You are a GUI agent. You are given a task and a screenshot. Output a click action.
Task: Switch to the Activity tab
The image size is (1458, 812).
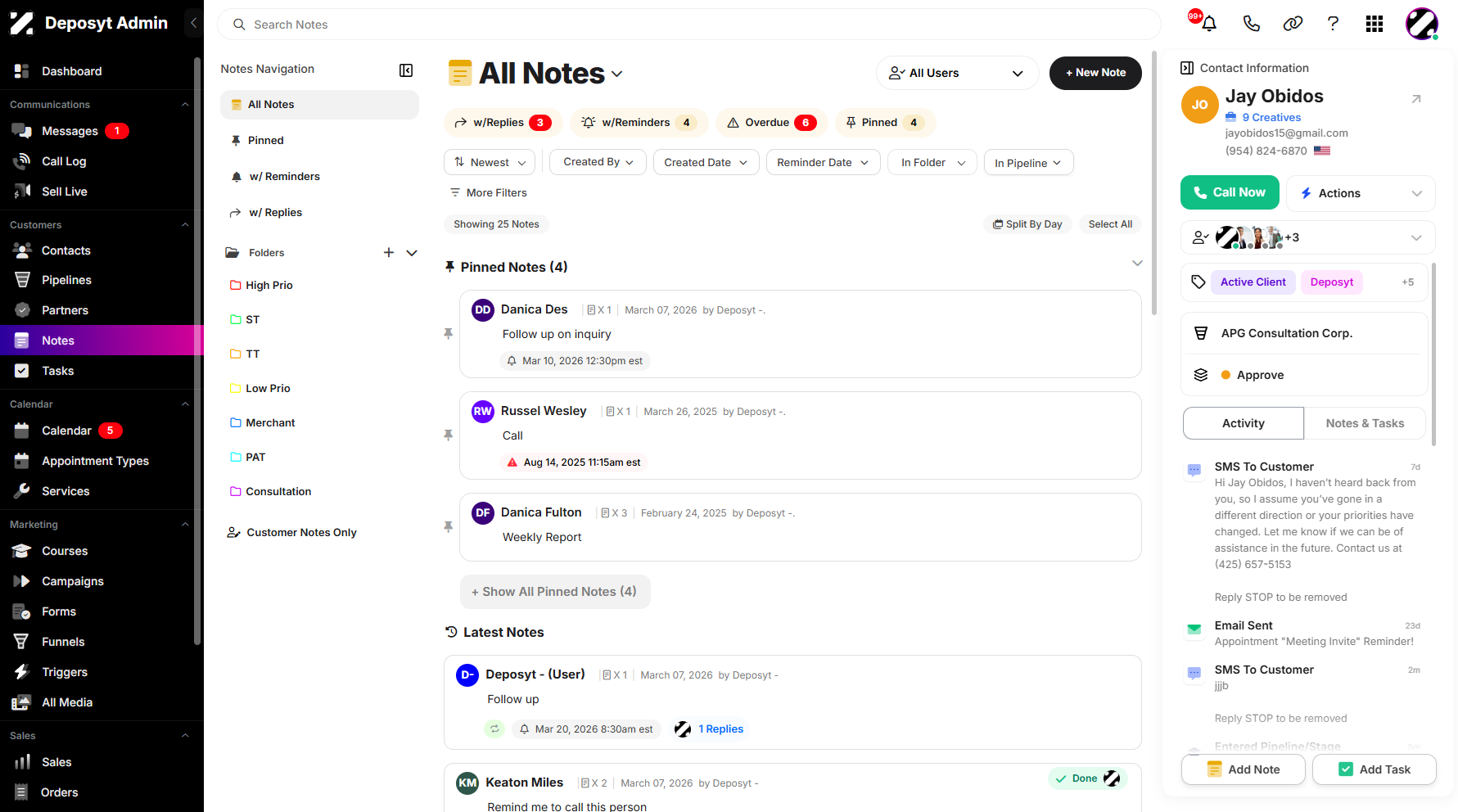(1243, 423)
